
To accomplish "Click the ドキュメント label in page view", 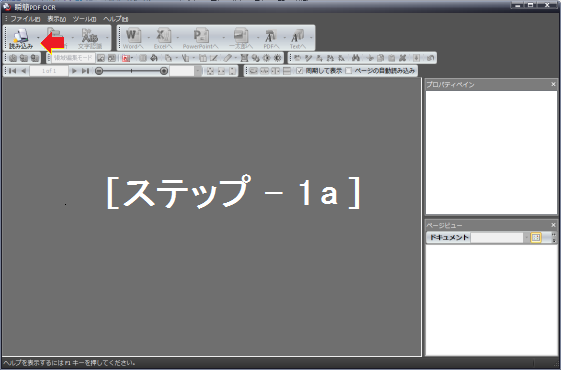I will [x=449, y=237].
